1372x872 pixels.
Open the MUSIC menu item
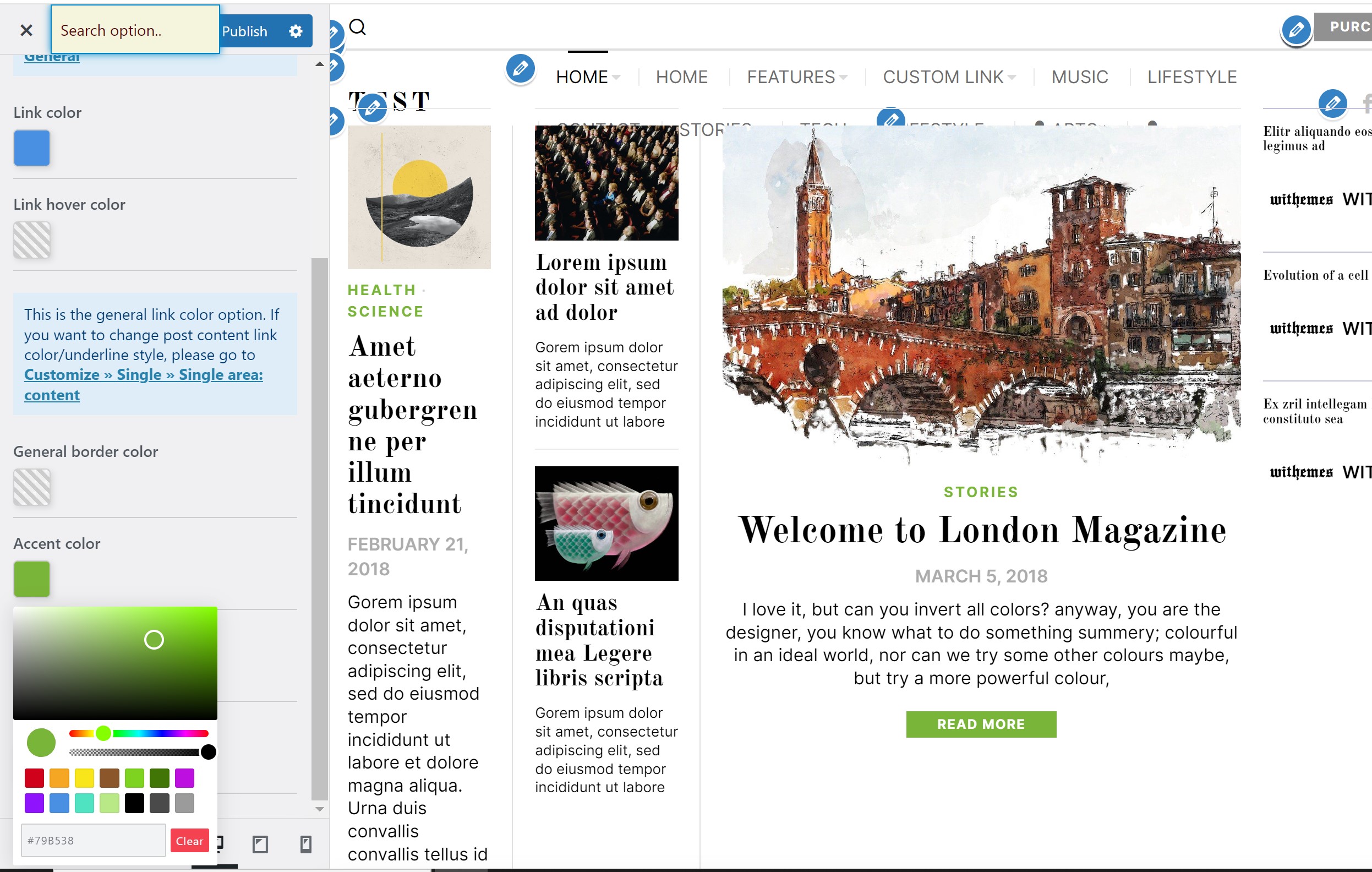pyautogui.click(x=1080, y=77)
